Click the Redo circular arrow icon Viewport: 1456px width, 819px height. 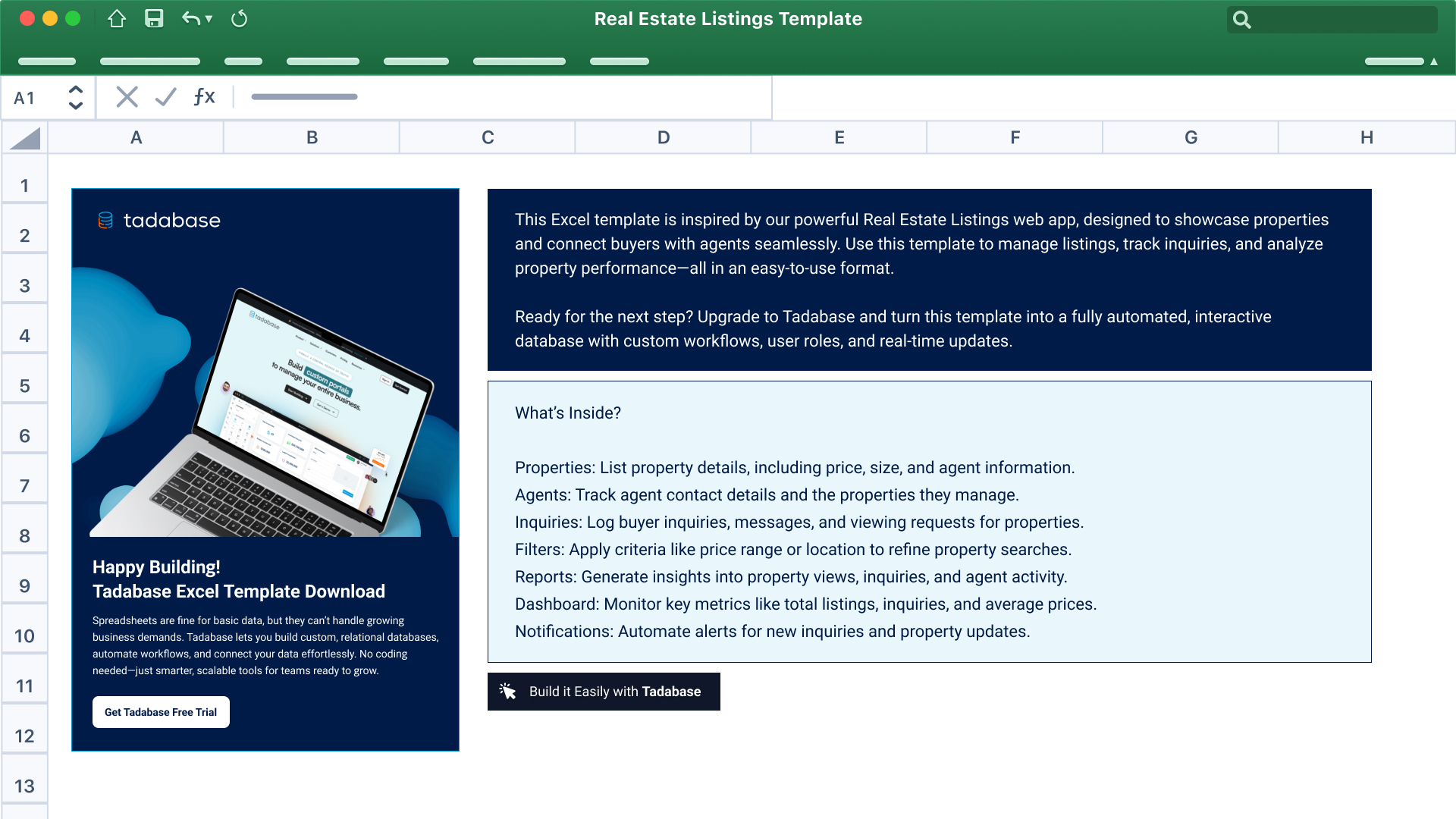(239, 19)
